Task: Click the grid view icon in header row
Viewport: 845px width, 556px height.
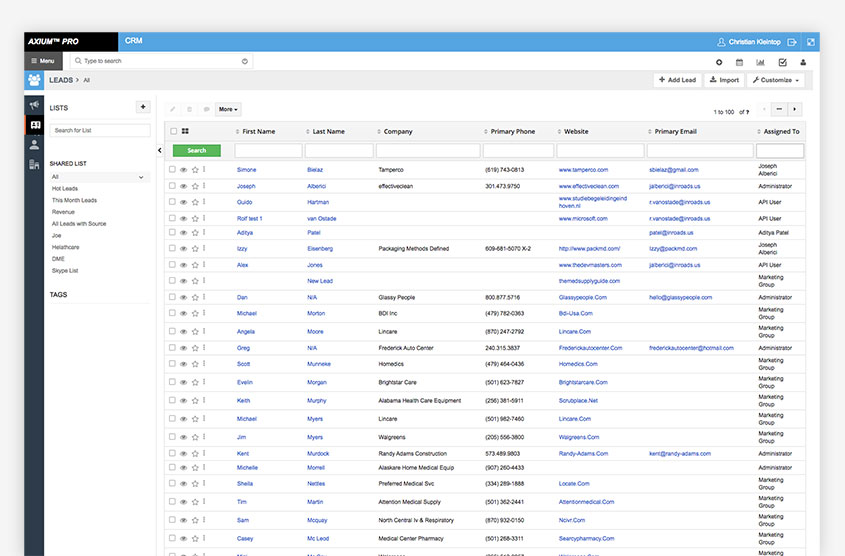Action: (x=185, y=131)
